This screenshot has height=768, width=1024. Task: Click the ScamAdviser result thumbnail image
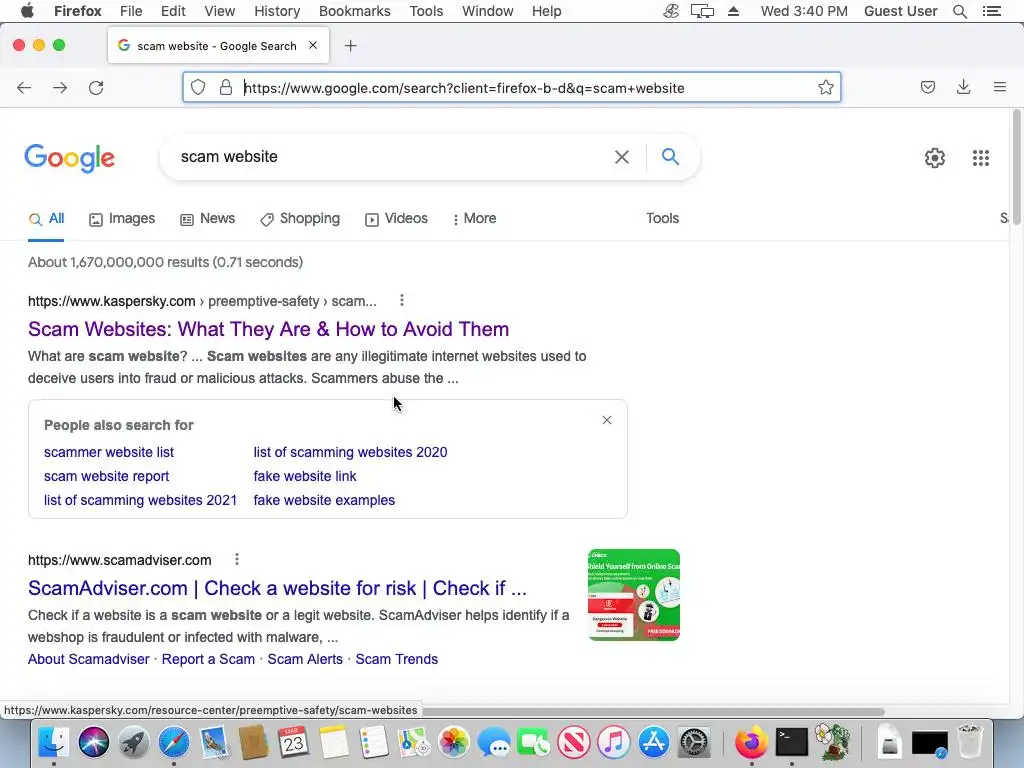(x=633, y=595)
